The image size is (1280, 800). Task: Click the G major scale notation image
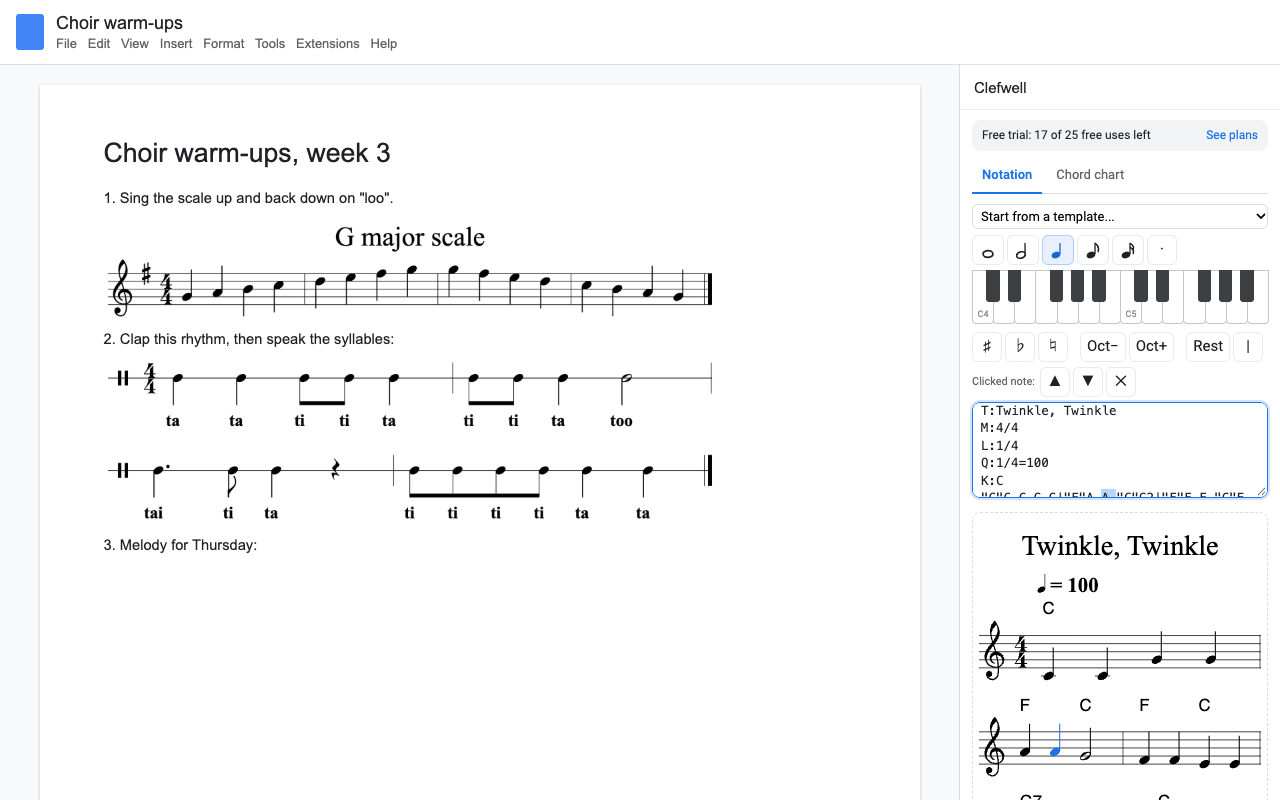click(410, 268)
